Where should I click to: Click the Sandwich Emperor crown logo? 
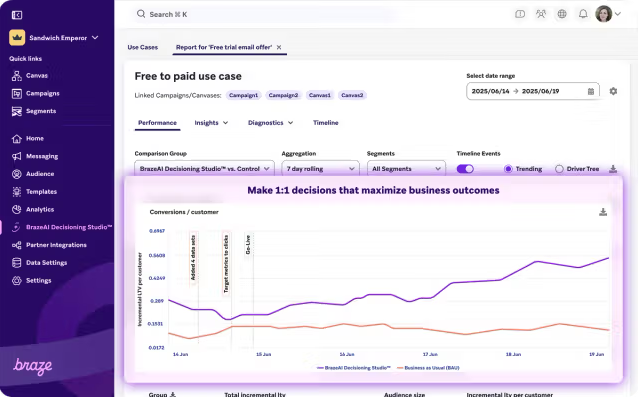tap(17, 38)
